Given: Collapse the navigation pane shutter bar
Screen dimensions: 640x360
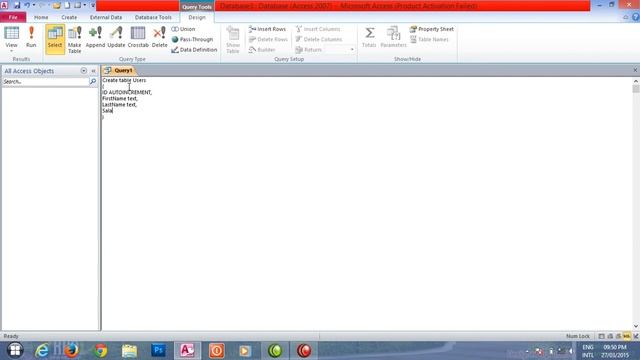Looking at the screenshot, I should tap(93, 71).
